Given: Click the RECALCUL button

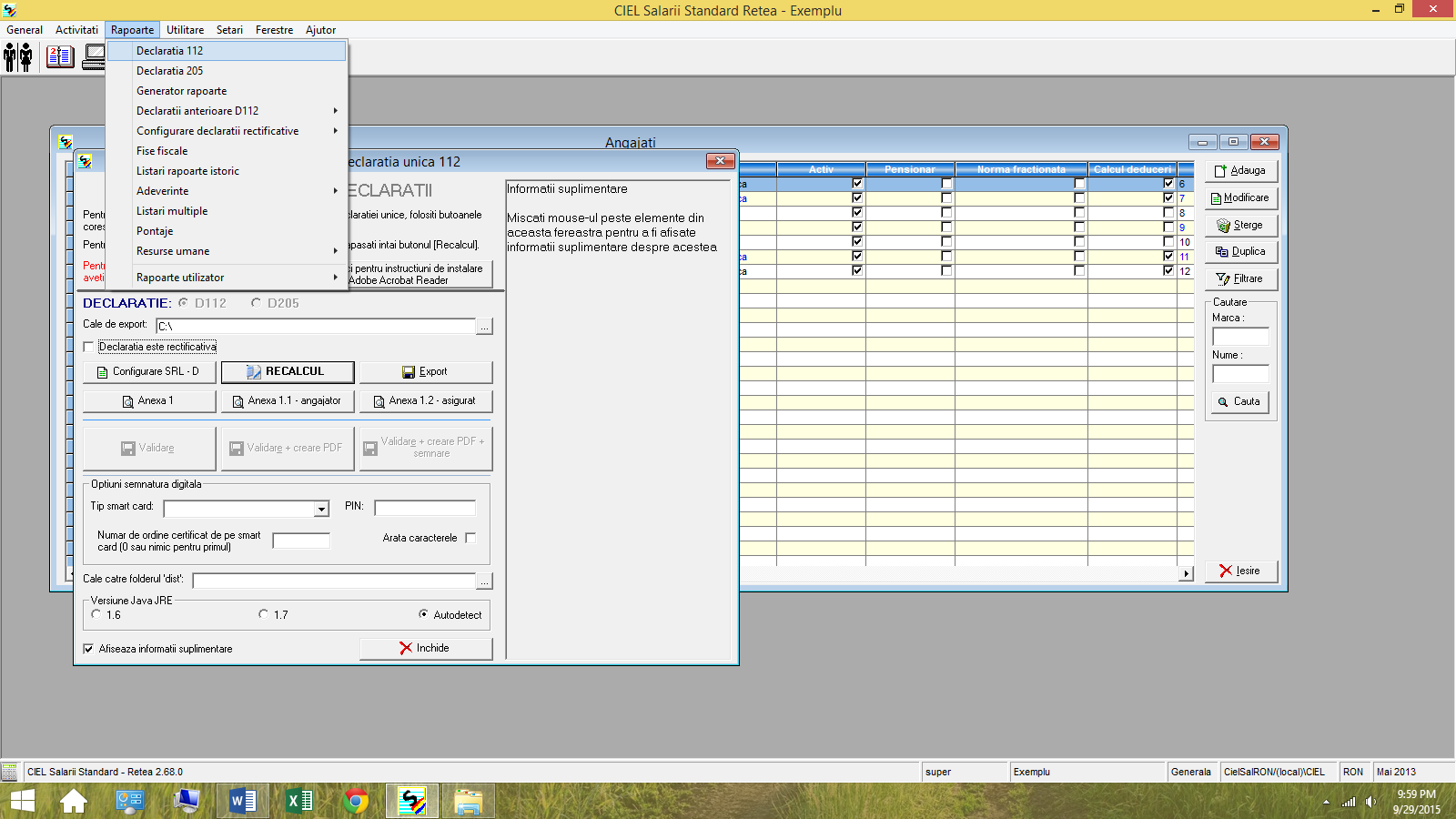Looking at the screenshot, I should pyautogui.click(x=288, y=371).
